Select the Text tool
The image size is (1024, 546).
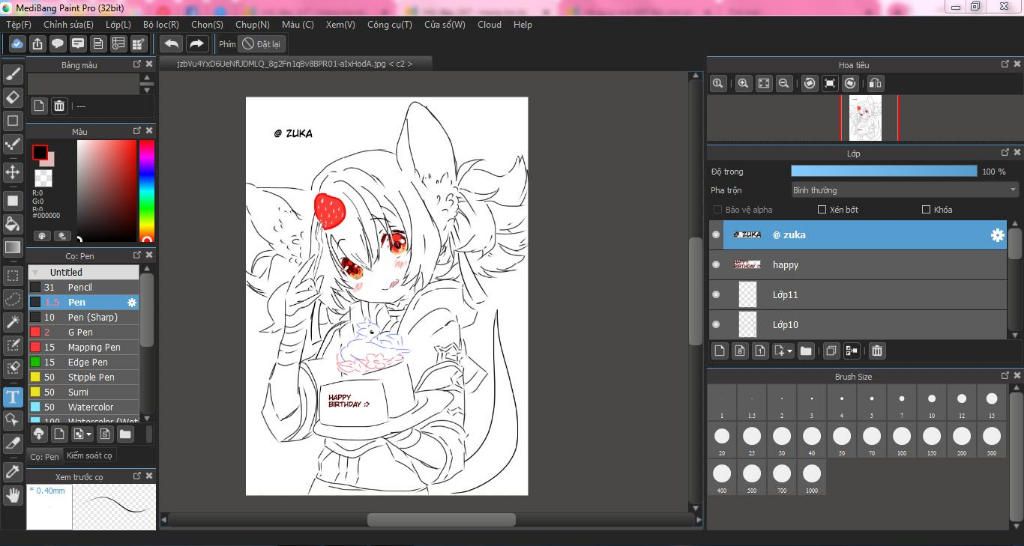[12, 396]
